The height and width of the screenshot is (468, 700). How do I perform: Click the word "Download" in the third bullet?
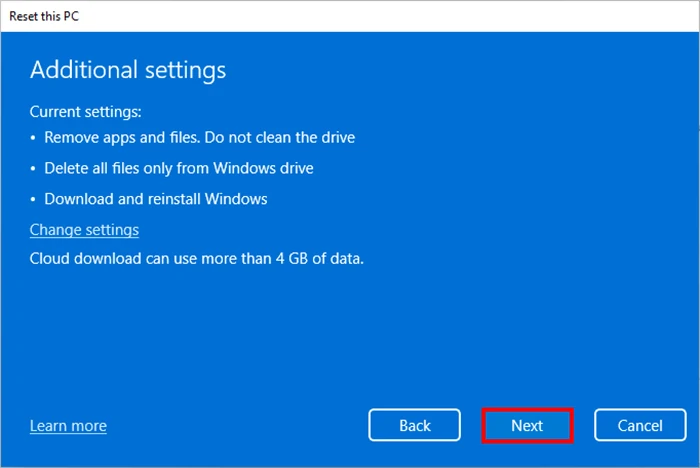click(78, 199)
